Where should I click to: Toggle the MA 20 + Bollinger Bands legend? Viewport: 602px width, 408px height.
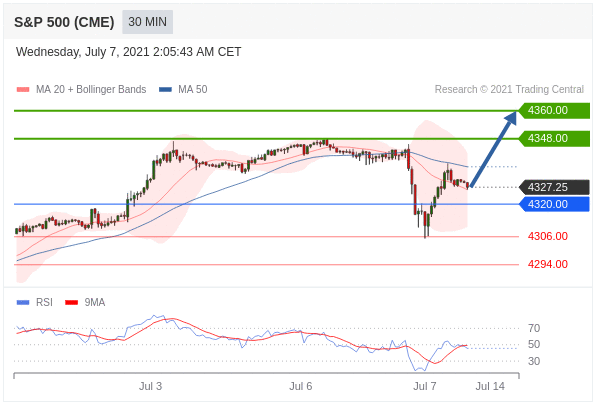coord(90,90)
